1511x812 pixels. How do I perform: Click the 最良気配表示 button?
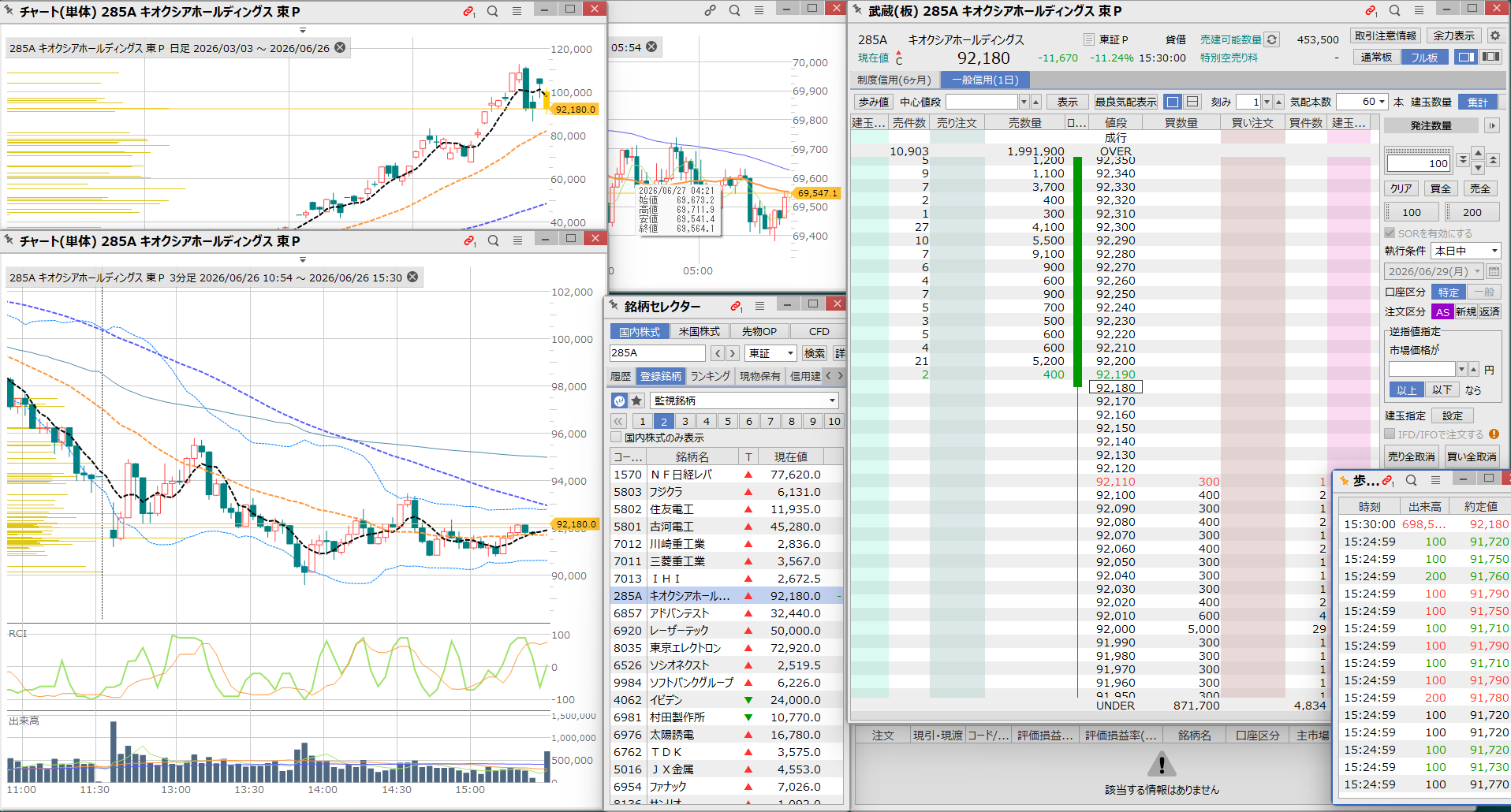click(1125, 102)
